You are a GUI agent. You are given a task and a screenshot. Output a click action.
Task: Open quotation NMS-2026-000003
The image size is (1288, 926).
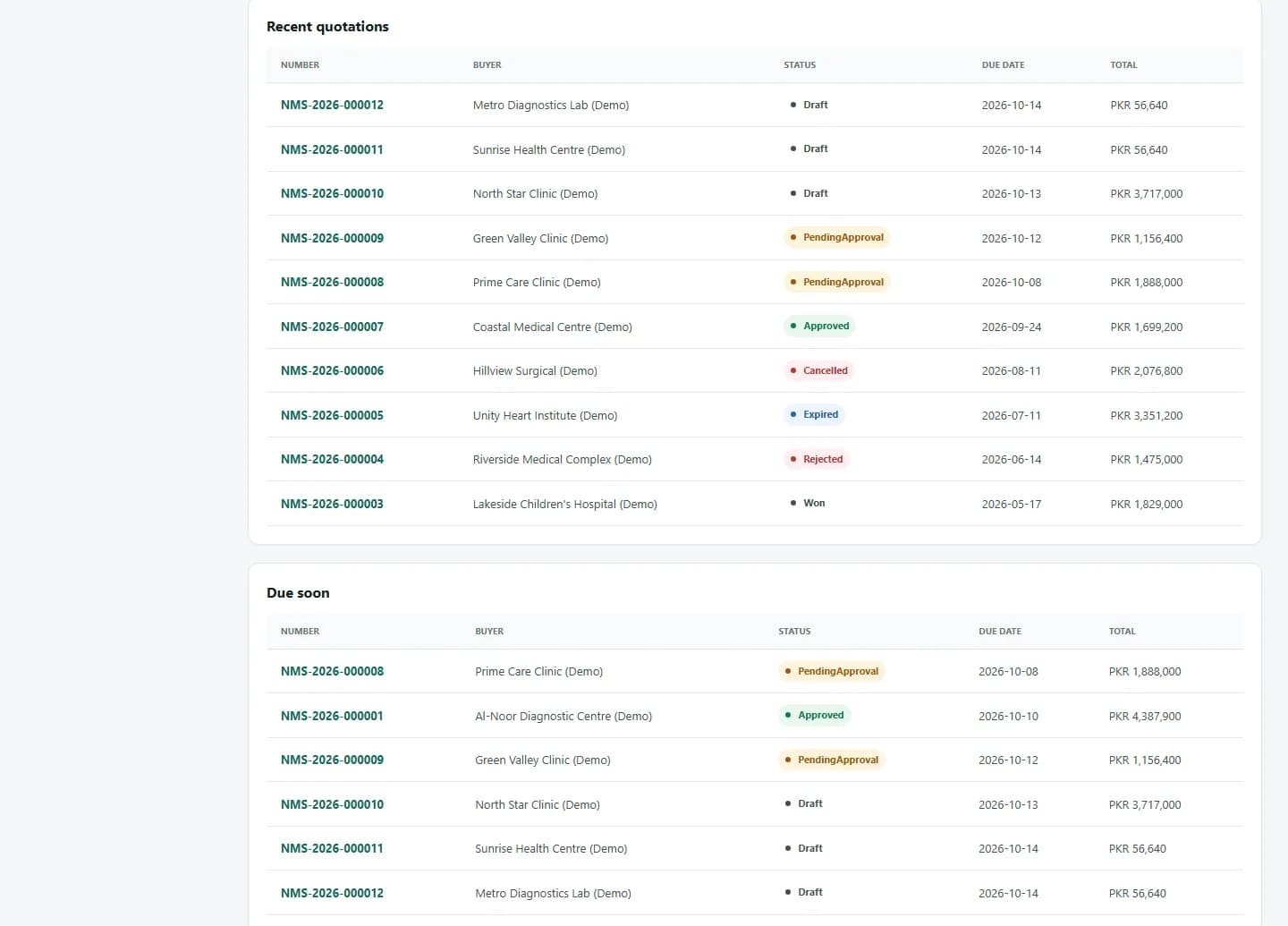[x=332, y=504]
